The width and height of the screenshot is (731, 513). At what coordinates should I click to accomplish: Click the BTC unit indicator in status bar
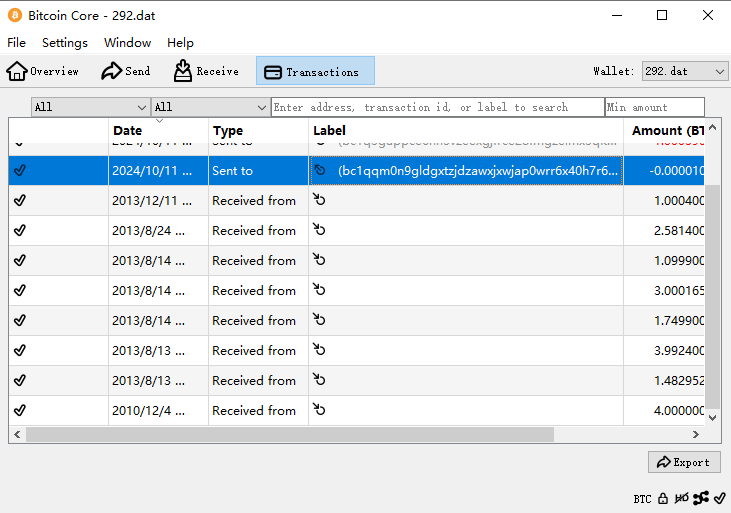642,498
